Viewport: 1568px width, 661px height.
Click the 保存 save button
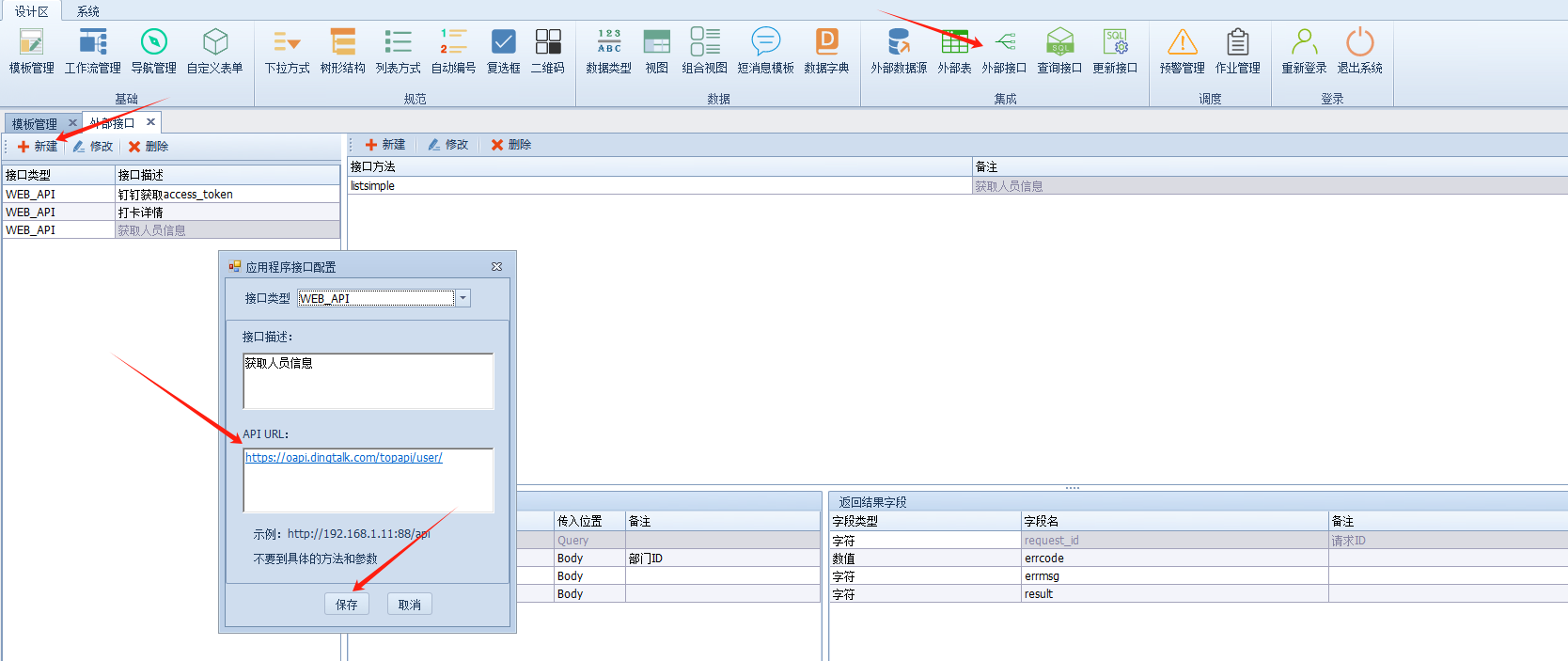coord(347,605)
